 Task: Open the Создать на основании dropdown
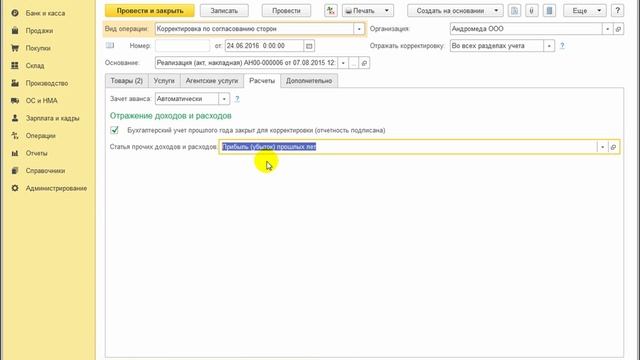tap(455, 11)
